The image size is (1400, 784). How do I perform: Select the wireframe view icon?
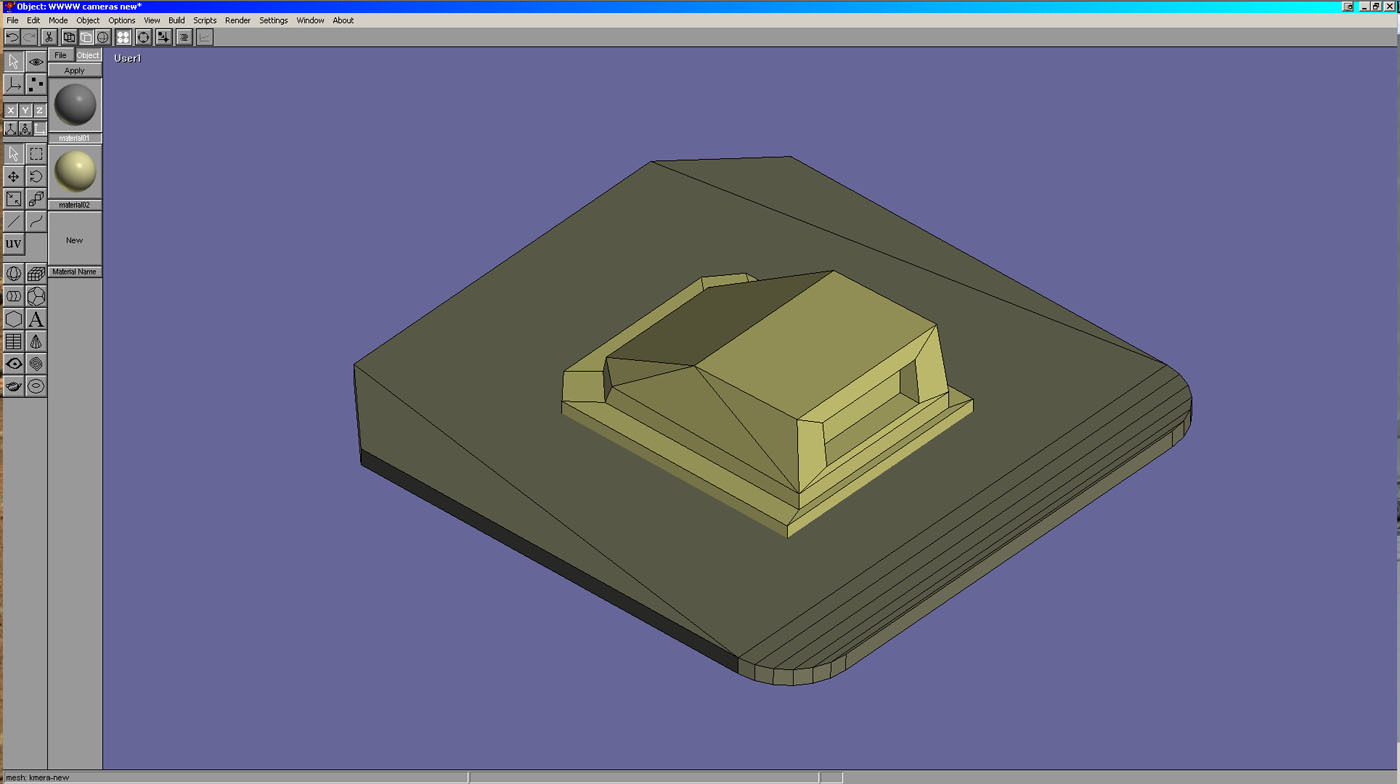point(69,37)
